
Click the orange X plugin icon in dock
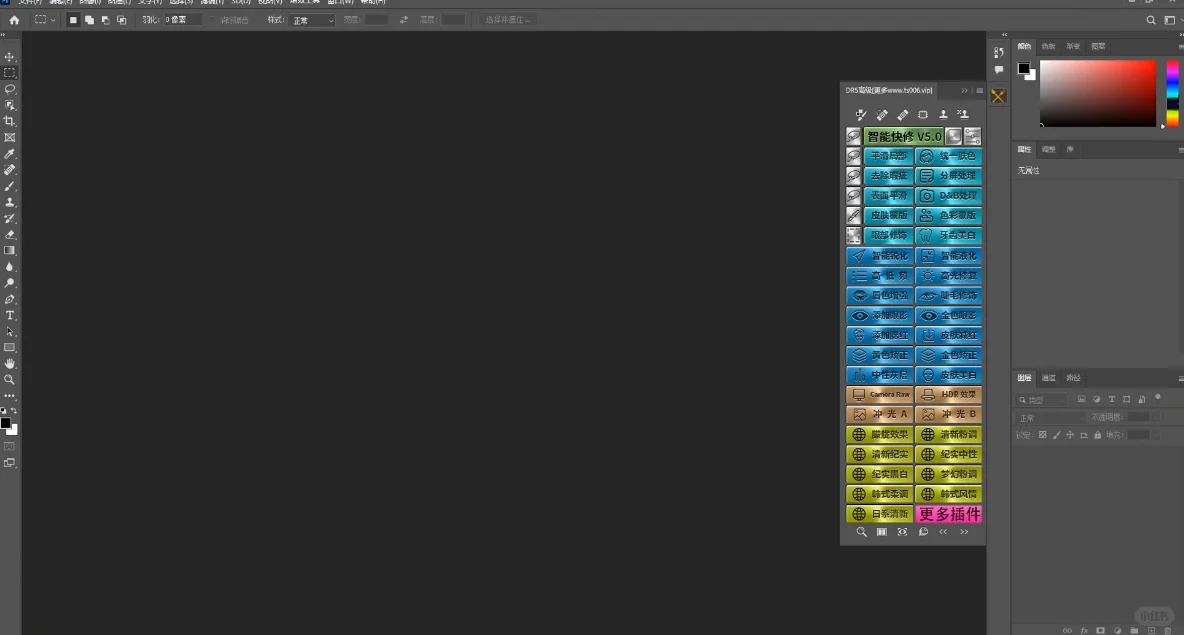998,97
